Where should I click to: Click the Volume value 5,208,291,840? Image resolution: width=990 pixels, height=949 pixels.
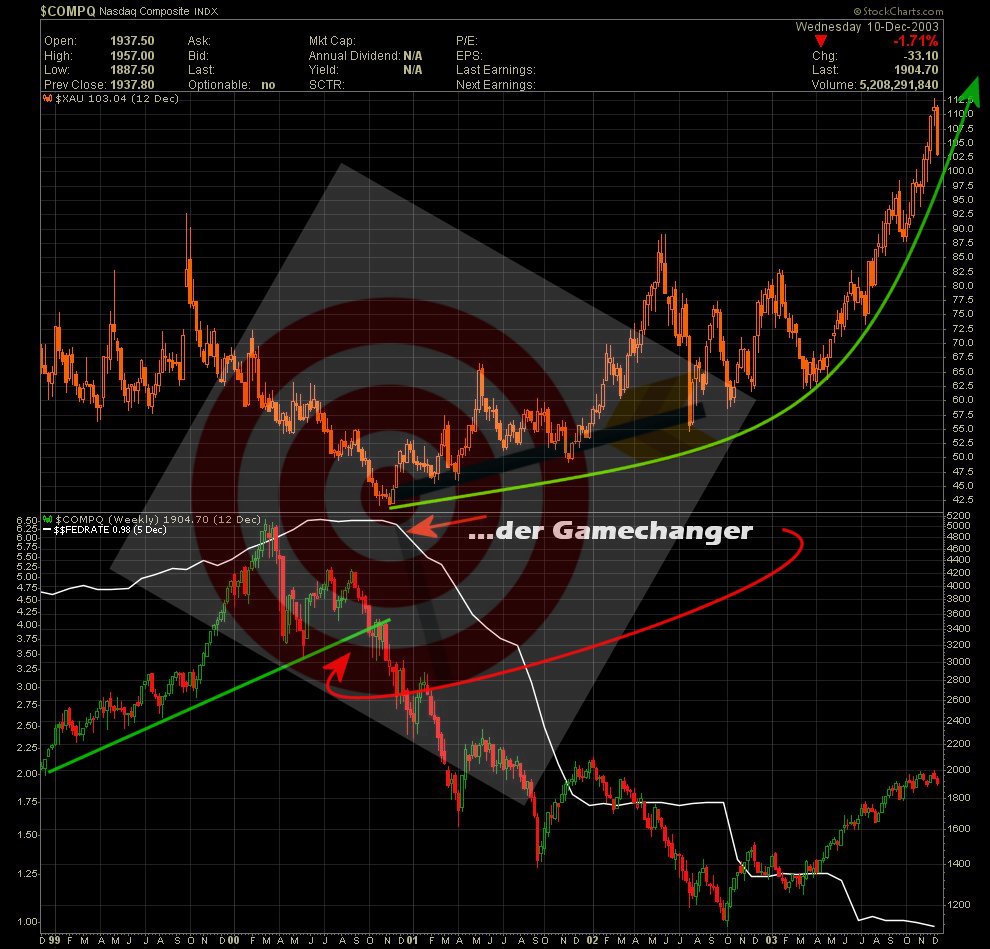click(899, 85)
